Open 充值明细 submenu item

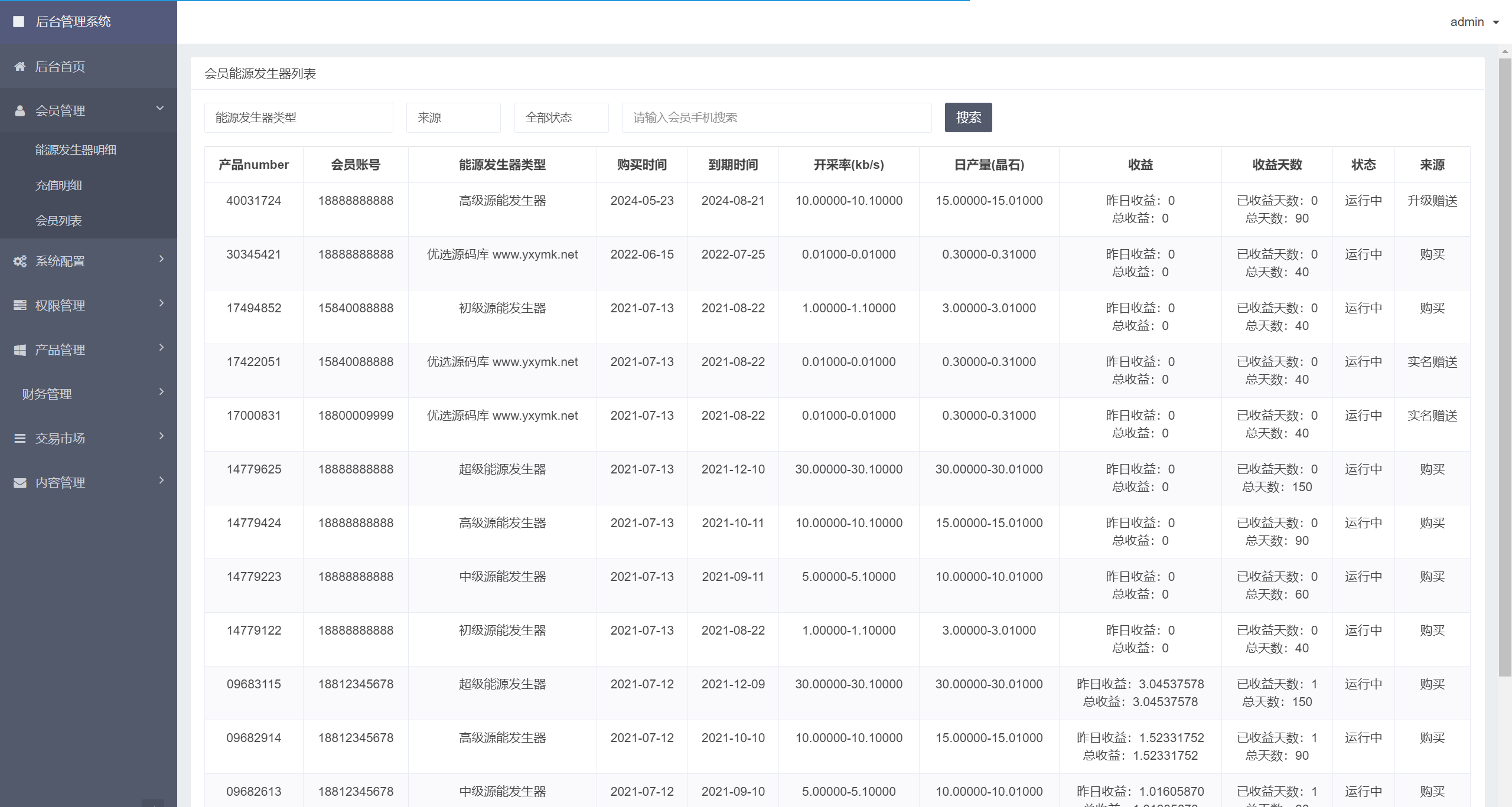pyautogui.click(x=58, y=185)
